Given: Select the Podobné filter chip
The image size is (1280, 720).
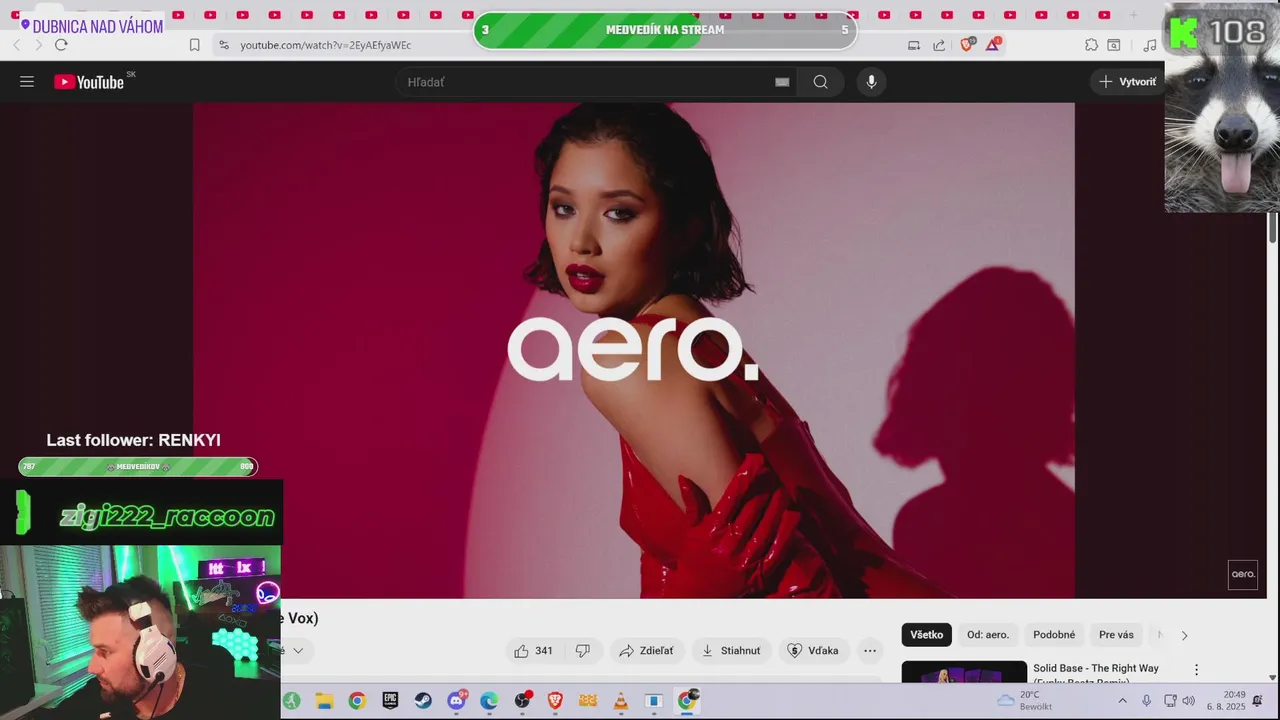Looking at the screenshot, I should 1054,635.
